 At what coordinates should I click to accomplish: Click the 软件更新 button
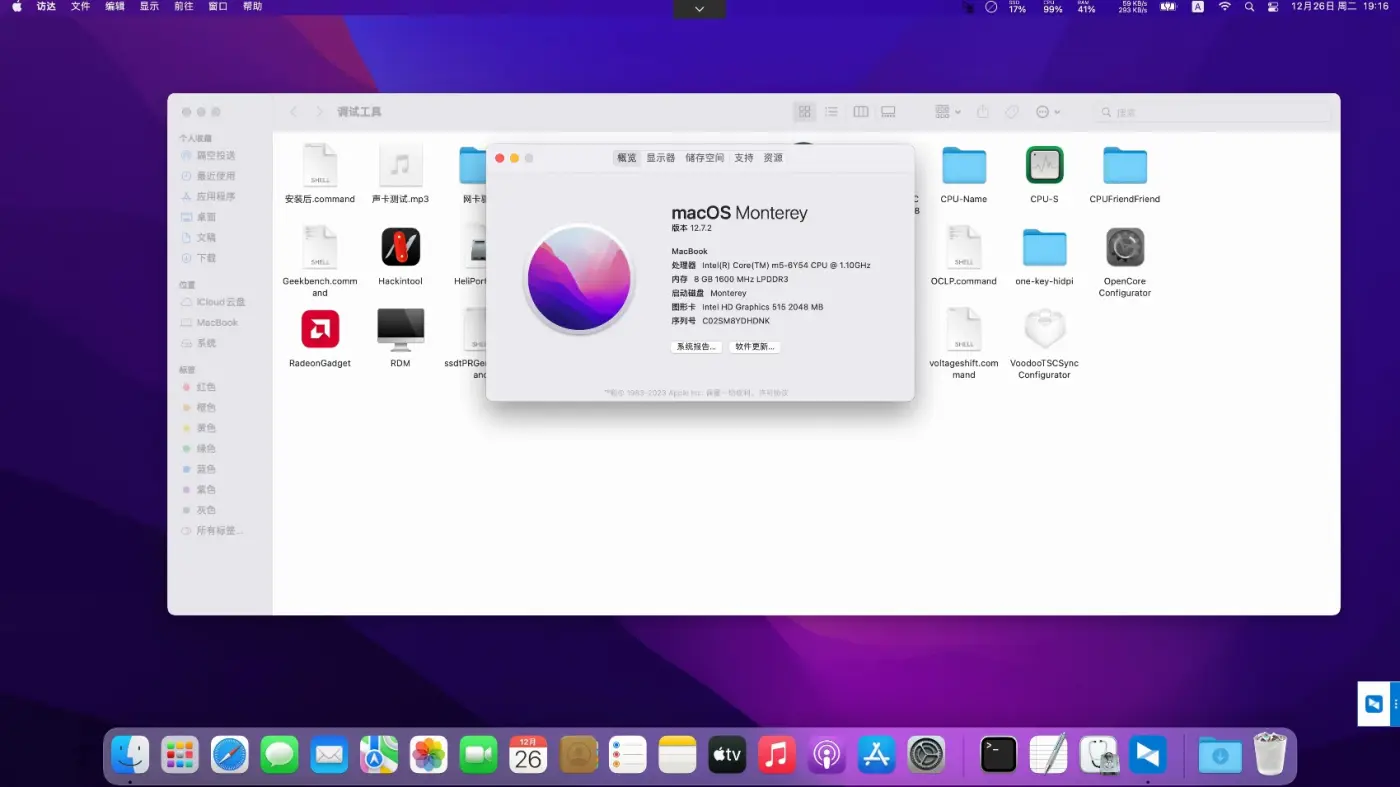coord(755,346)
